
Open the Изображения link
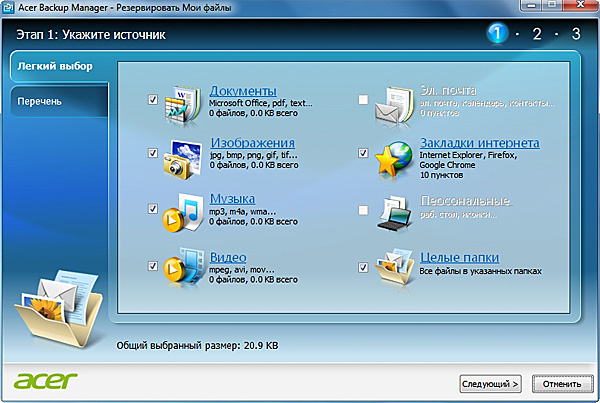pos(252,143)
